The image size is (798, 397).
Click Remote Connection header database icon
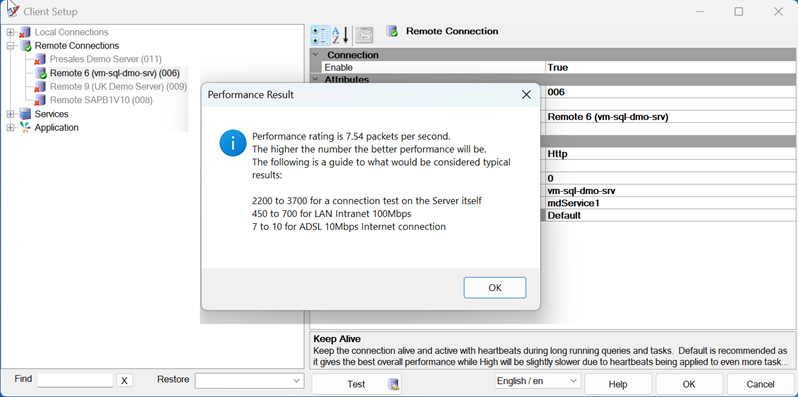(x=392, y=32)
